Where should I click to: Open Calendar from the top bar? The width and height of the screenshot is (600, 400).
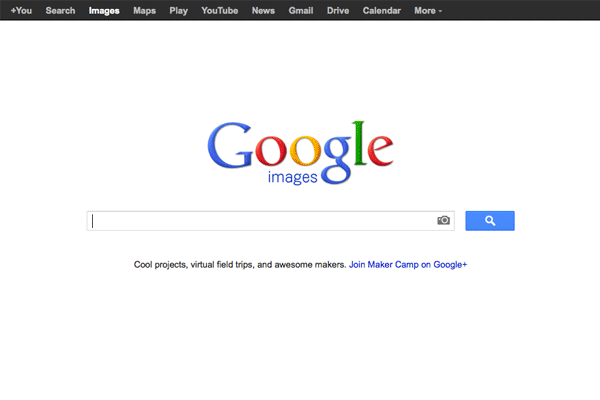[382, 11]
